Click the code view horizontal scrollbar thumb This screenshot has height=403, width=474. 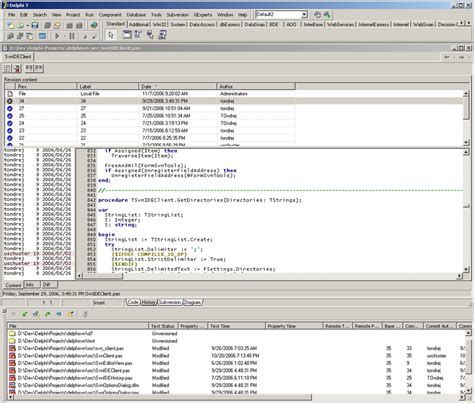103,276
